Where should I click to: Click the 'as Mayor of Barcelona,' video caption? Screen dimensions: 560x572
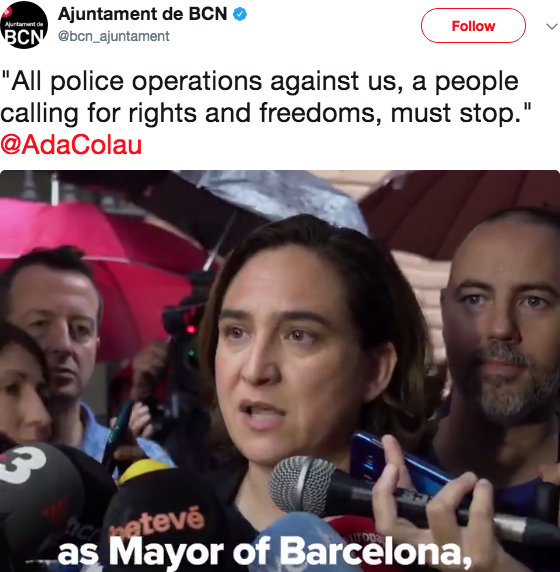click(x=264, y=553)
